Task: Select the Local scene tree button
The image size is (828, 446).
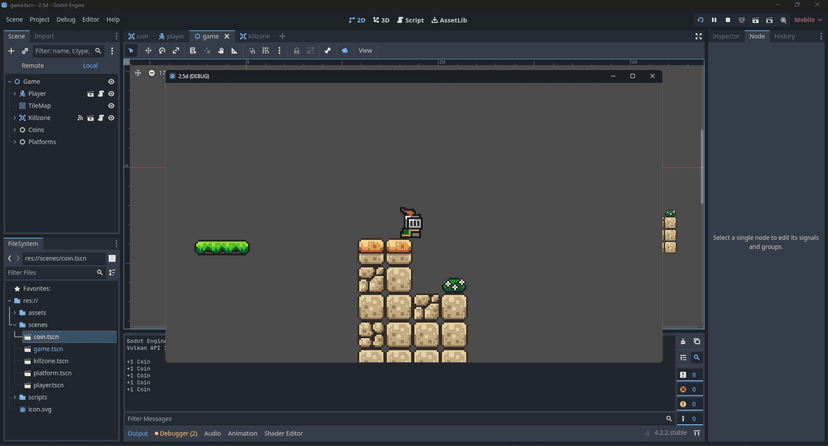Action: coord(90,65)
